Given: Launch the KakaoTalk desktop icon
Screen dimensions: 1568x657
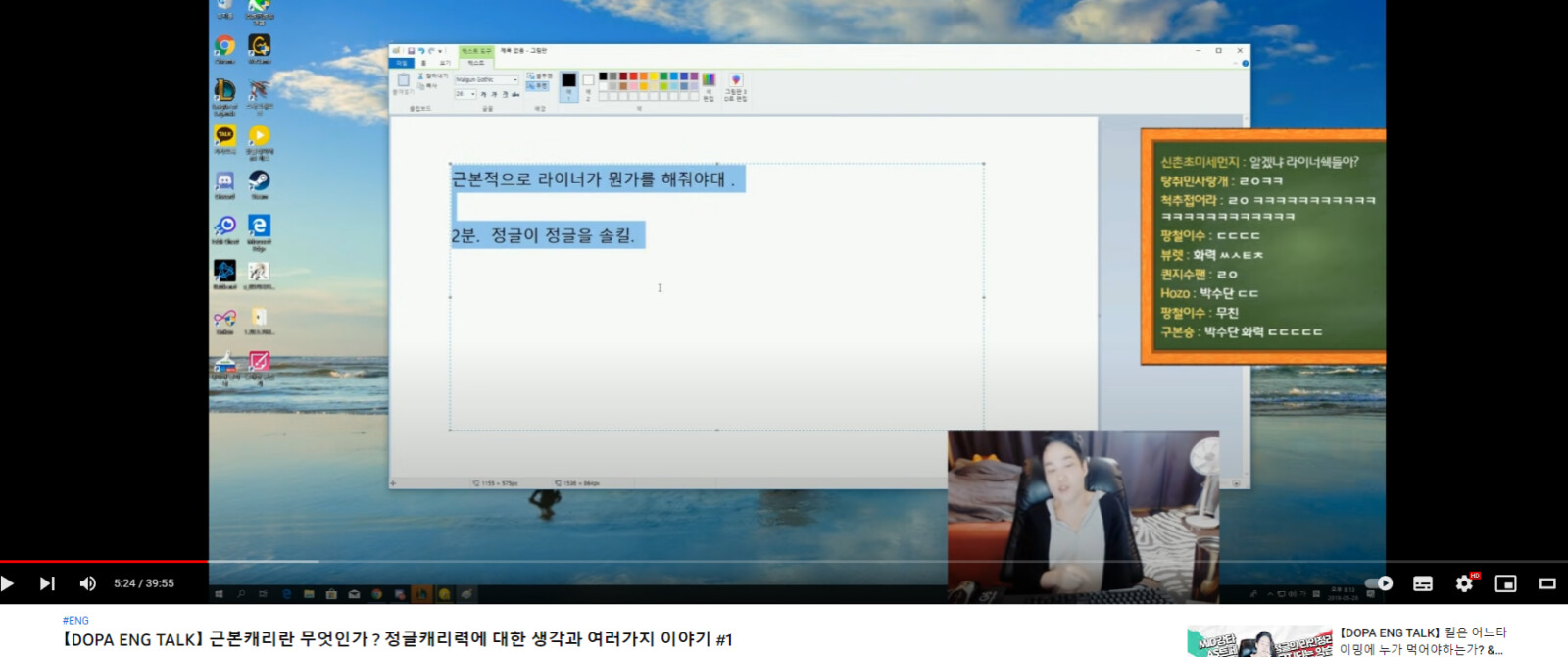Looking at the screenshot, I should click(224, 138).
